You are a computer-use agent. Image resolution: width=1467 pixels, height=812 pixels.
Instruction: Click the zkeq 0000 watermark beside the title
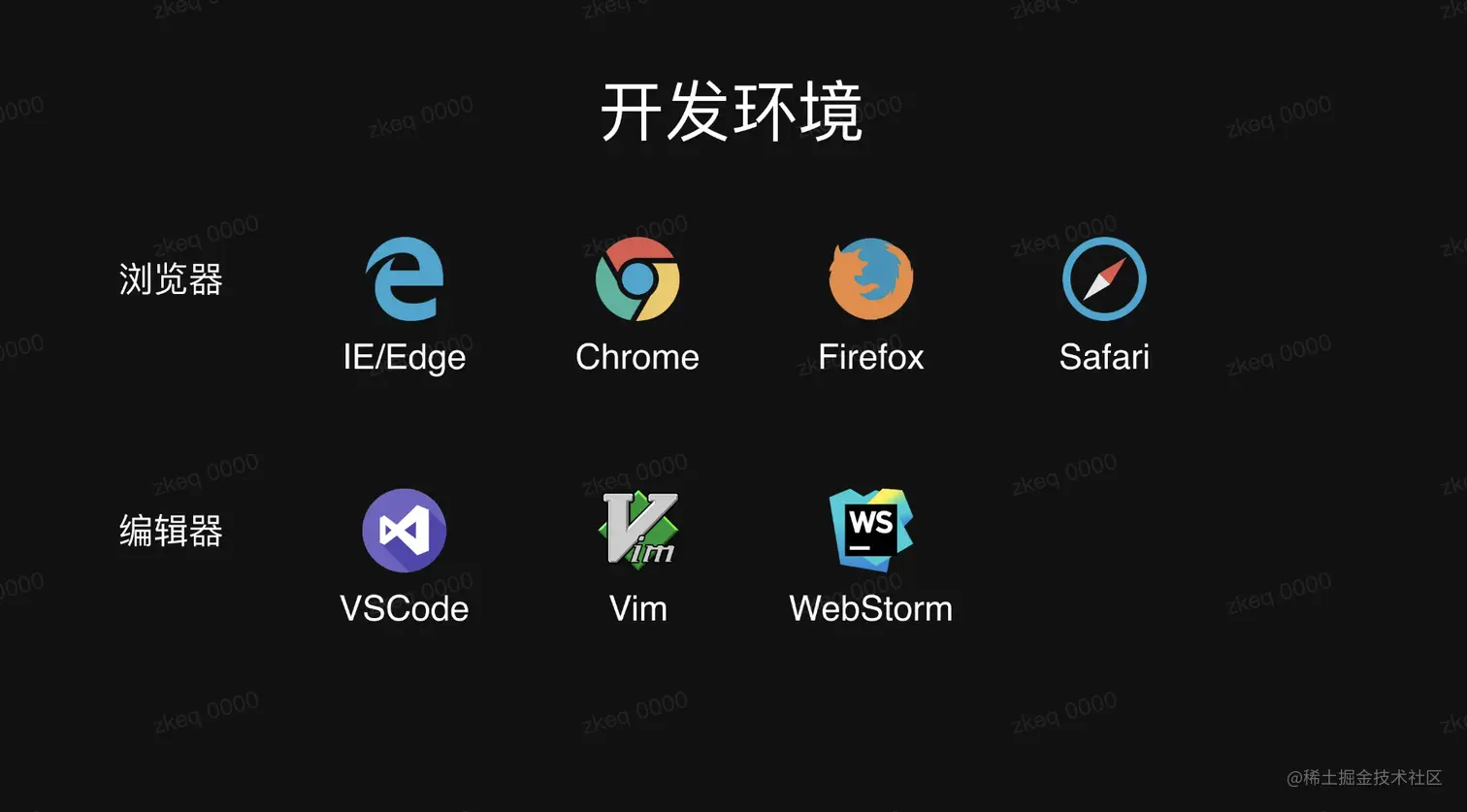coord(420,118)
